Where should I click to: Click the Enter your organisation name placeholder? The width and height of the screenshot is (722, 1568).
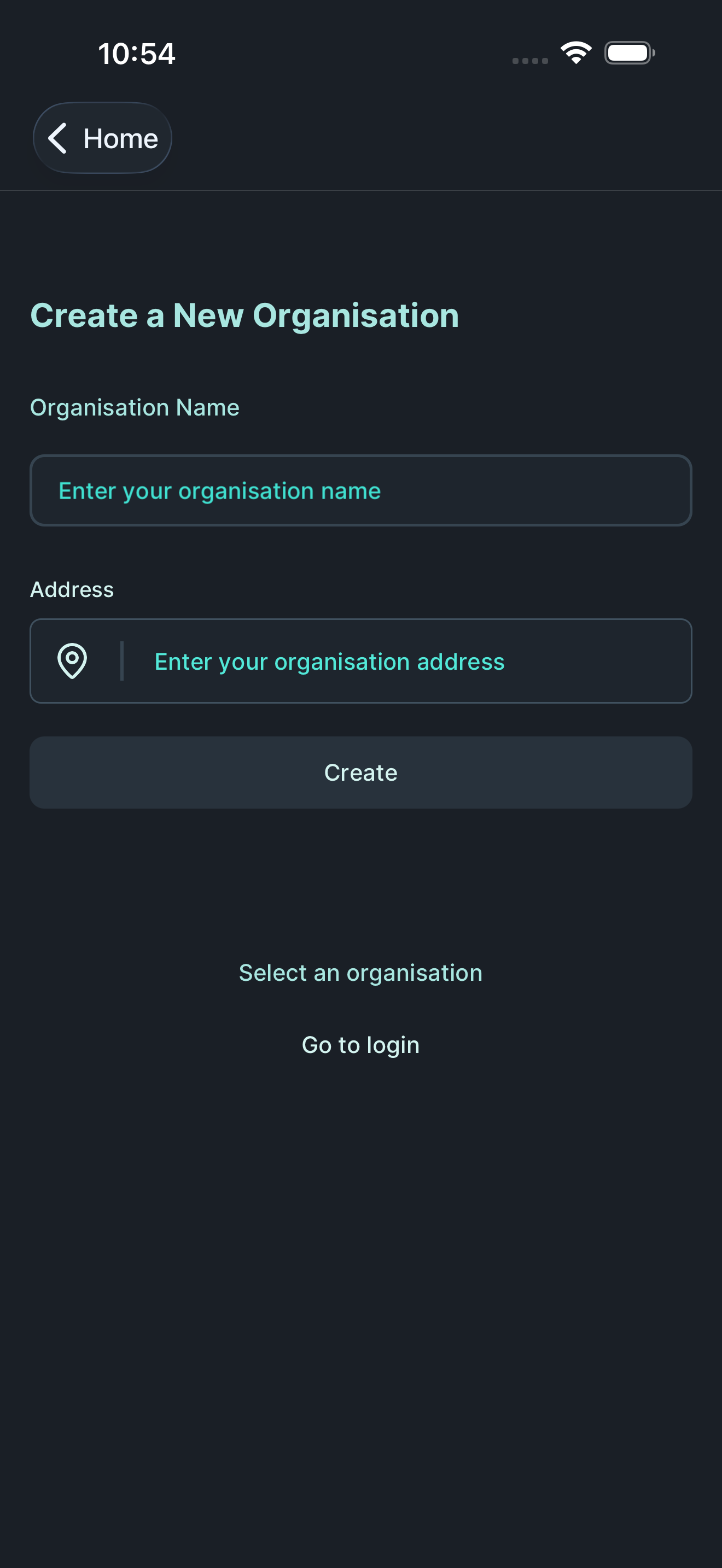pos(219,490)
